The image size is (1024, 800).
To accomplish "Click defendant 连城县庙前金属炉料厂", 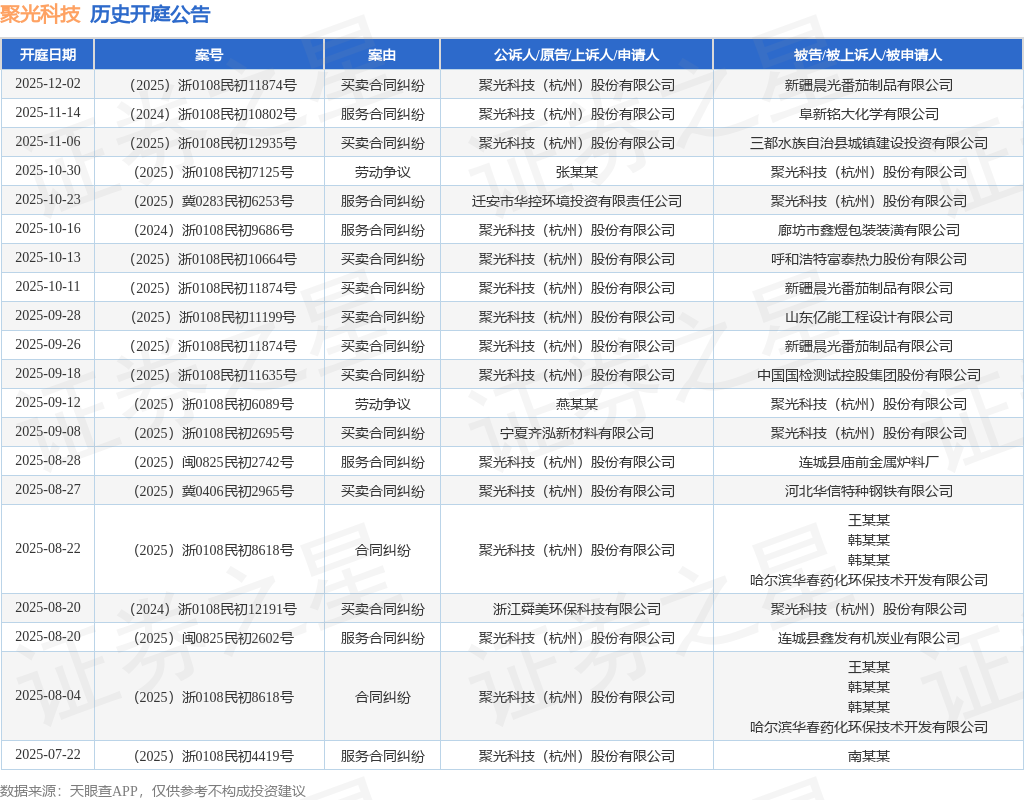I will [x=869, y=462].
